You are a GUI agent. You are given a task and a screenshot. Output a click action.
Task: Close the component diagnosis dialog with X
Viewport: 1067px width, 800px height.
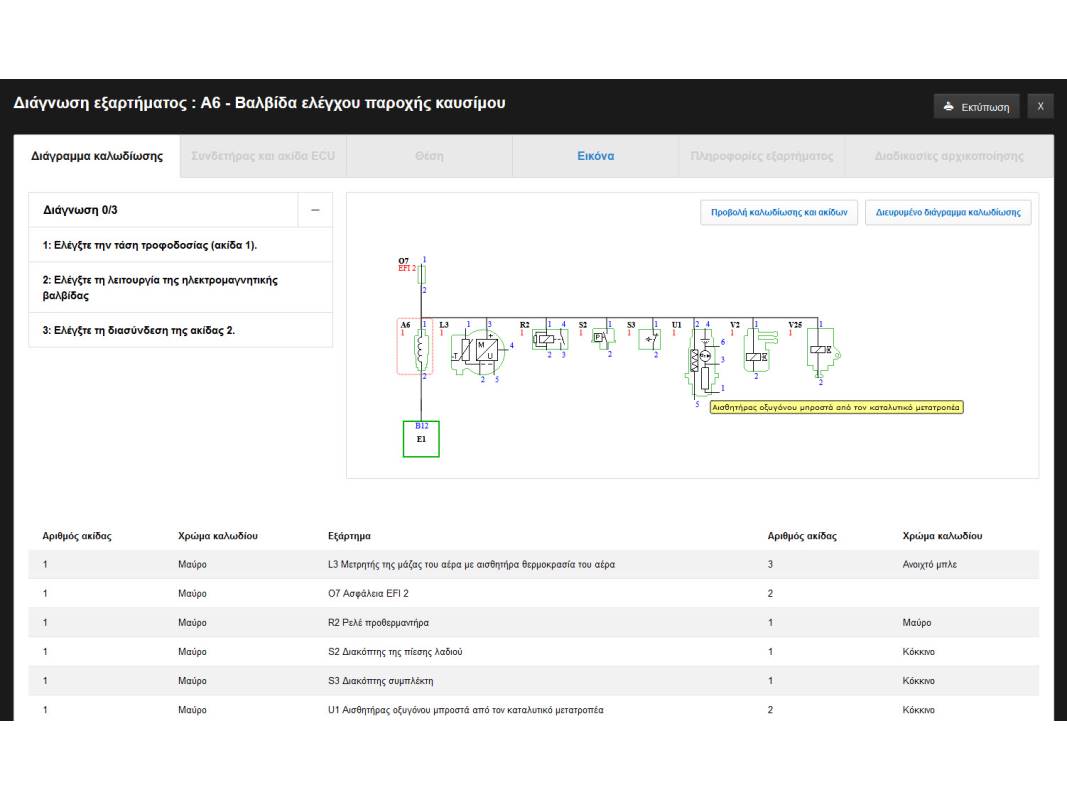(x=1040, y=106)
